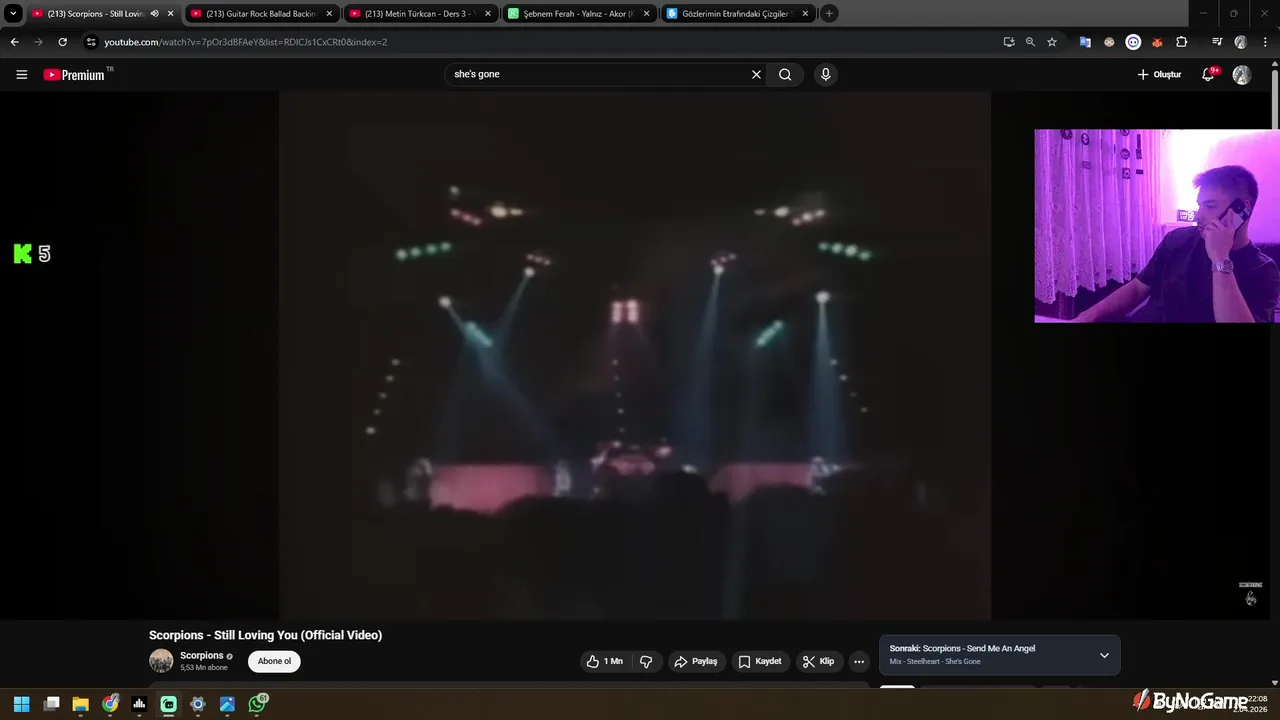Viewport: 1280px width, 720px height.
Task: Click the video title text
Action: tap(265, 635)
